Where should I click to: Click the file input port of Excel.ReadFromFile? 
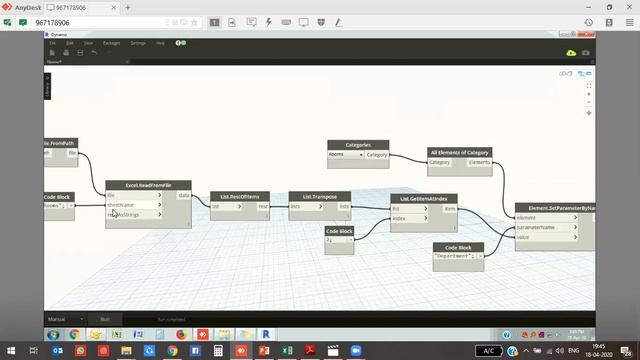coord(134,195)
